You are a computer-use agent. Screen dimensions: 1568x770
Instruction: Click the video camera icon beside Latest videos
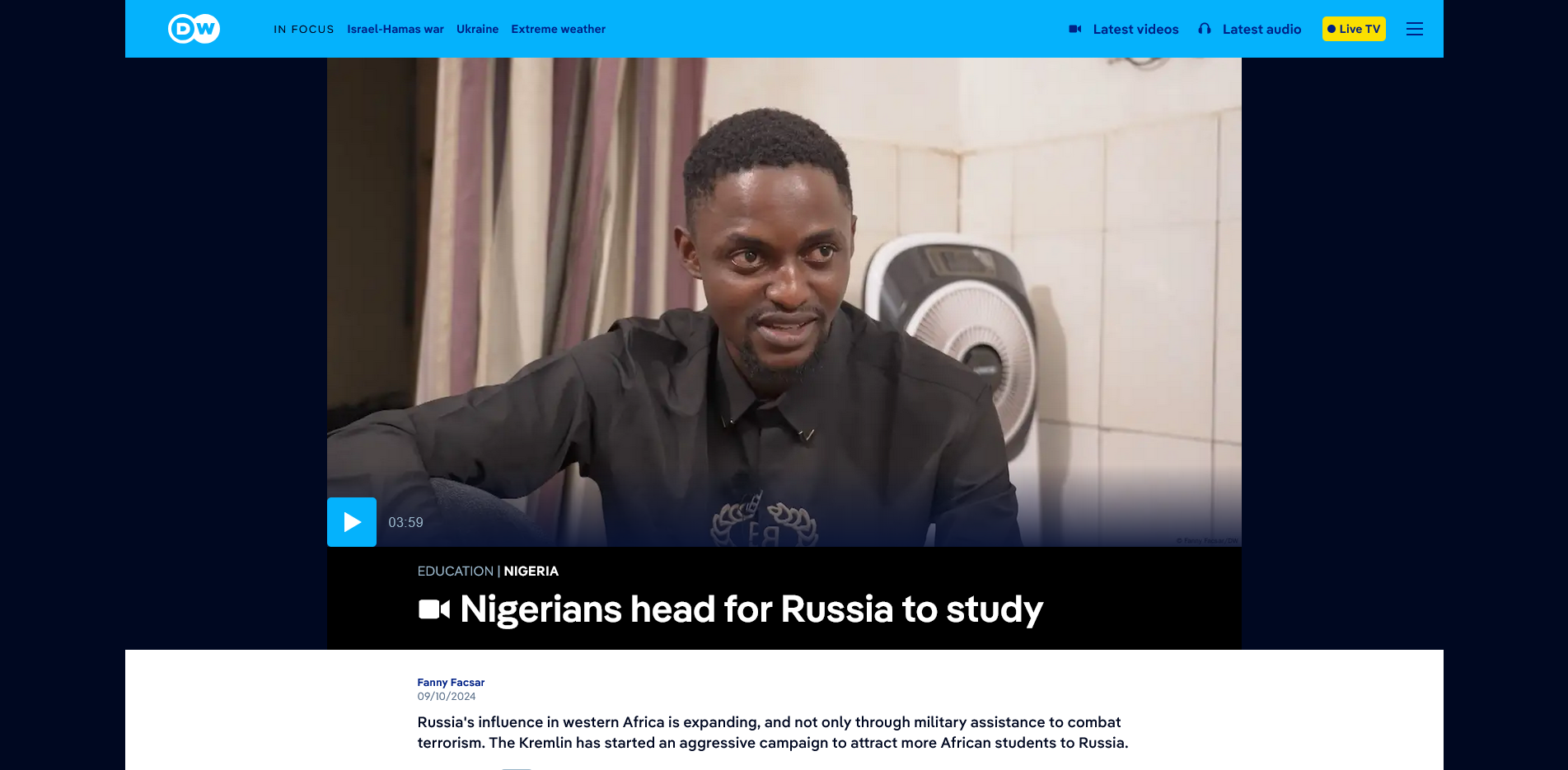coord(1075,29)
